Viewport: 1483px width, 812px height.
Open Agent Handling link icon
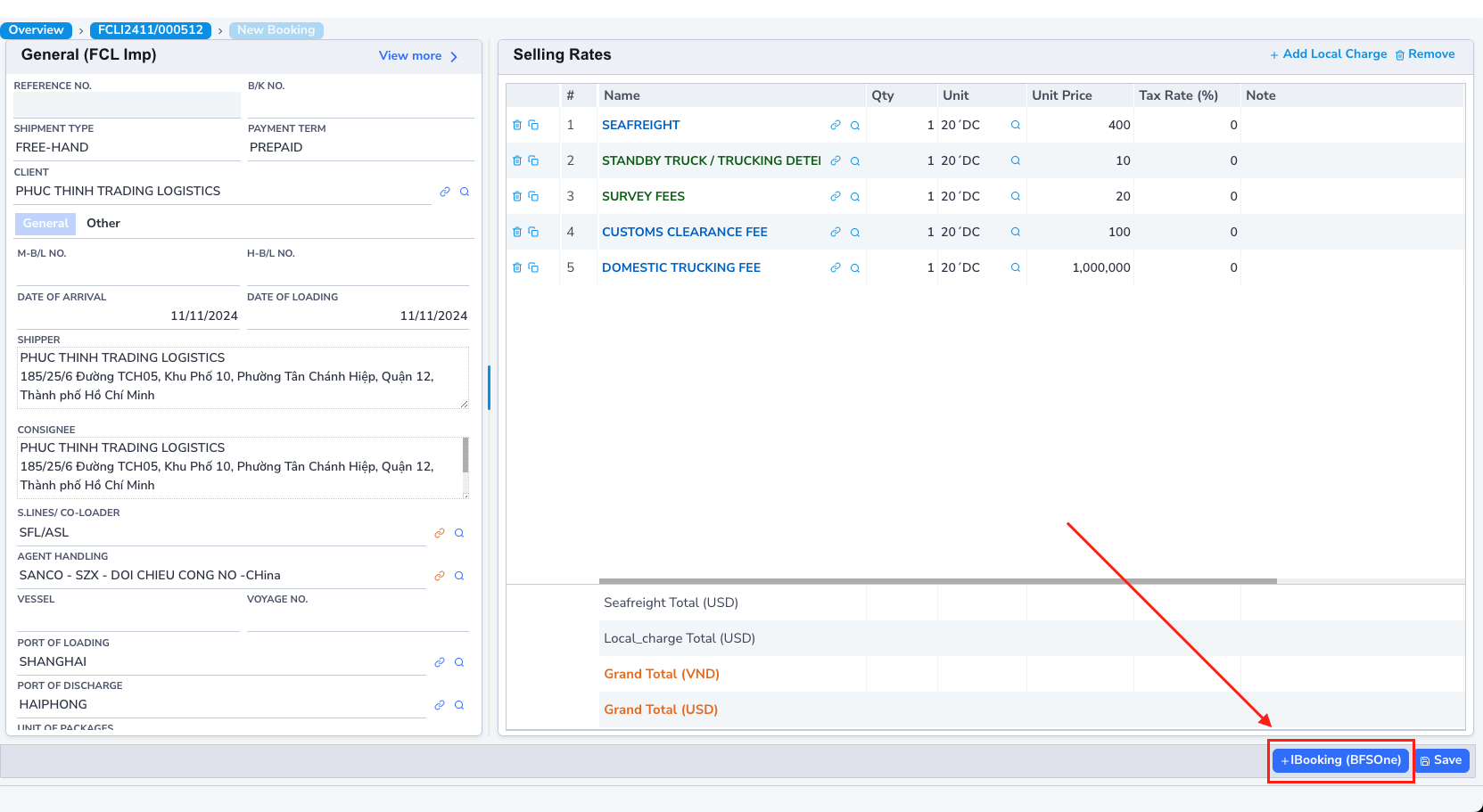coord(440,576)
